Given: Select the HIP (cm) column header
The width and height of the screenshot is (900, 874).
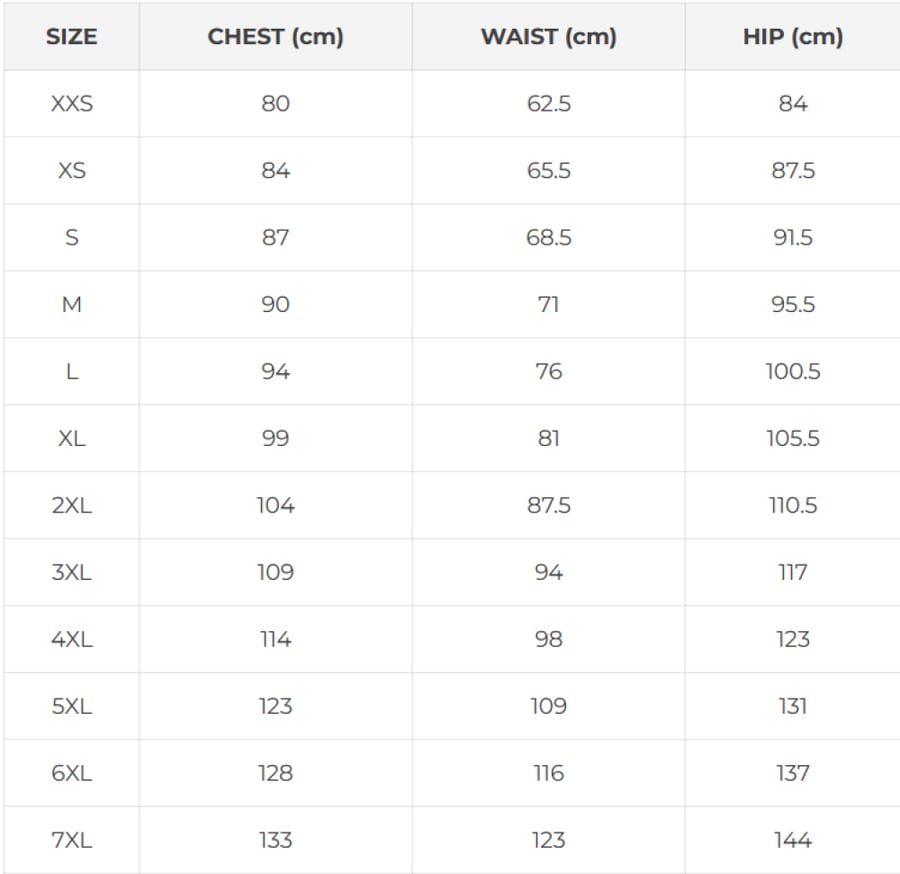Looking at the screenshot, I should 793,37.
